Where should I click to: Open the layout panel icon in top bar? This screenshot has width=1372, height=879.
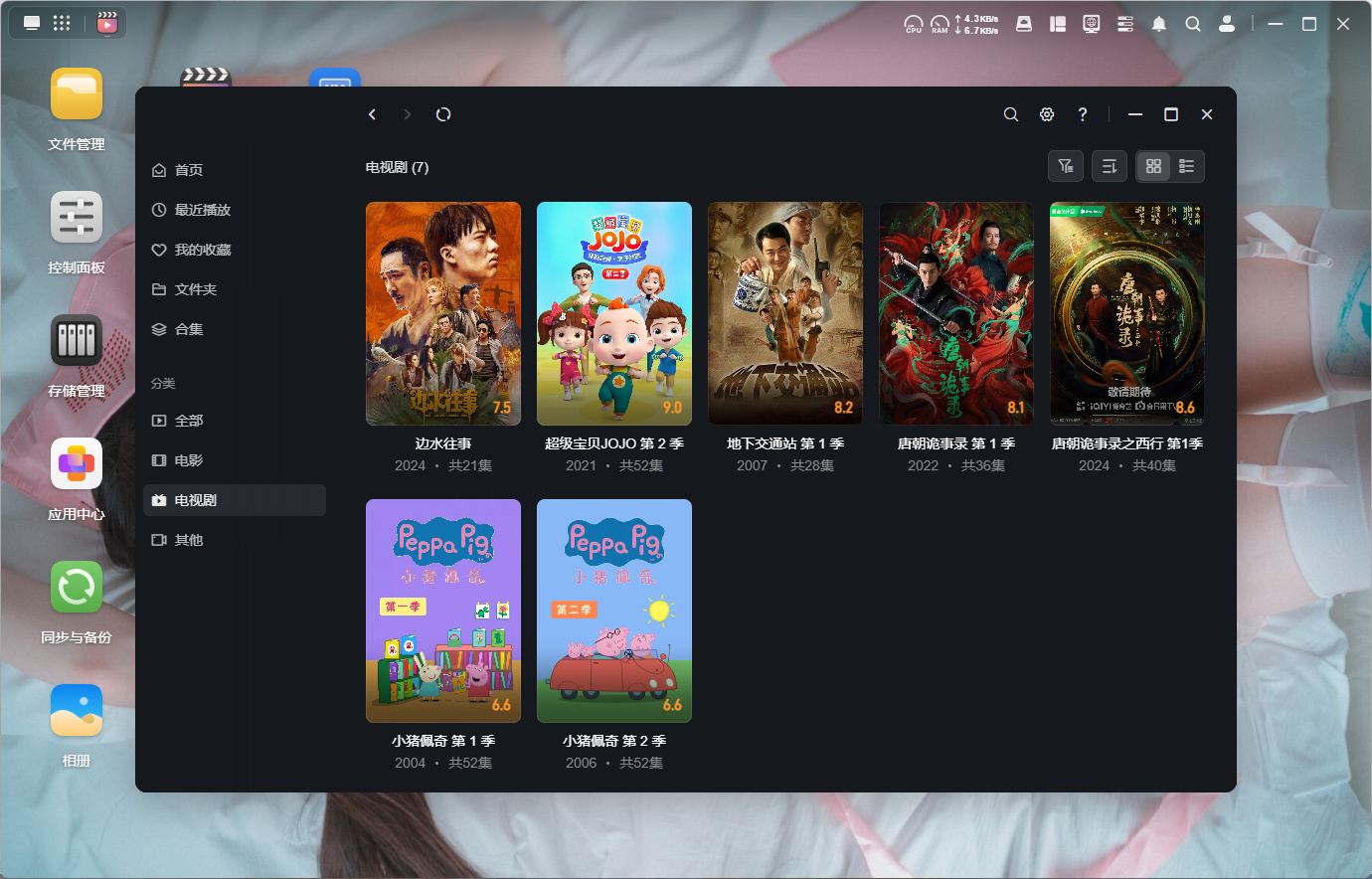coord(1058,24)
